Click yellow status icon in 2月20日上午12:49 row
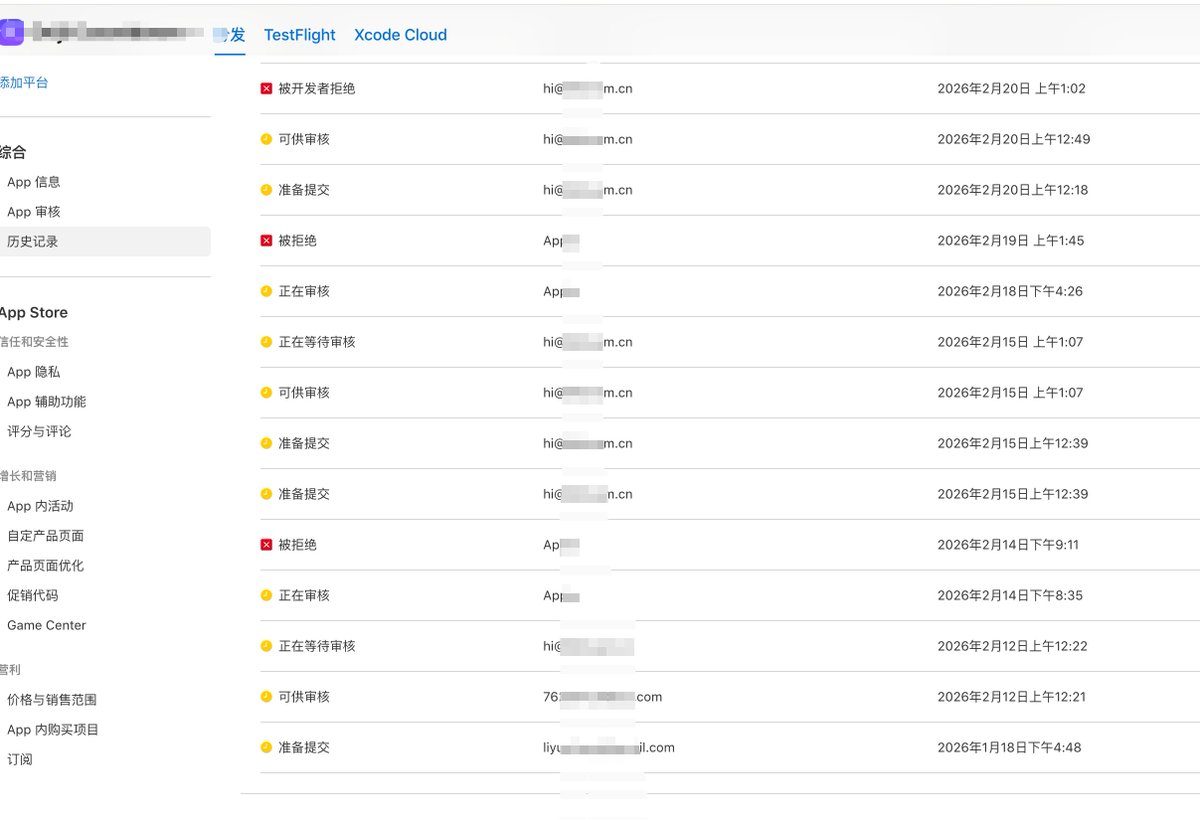Screen dimensions: 1200x820 [266, 139]
